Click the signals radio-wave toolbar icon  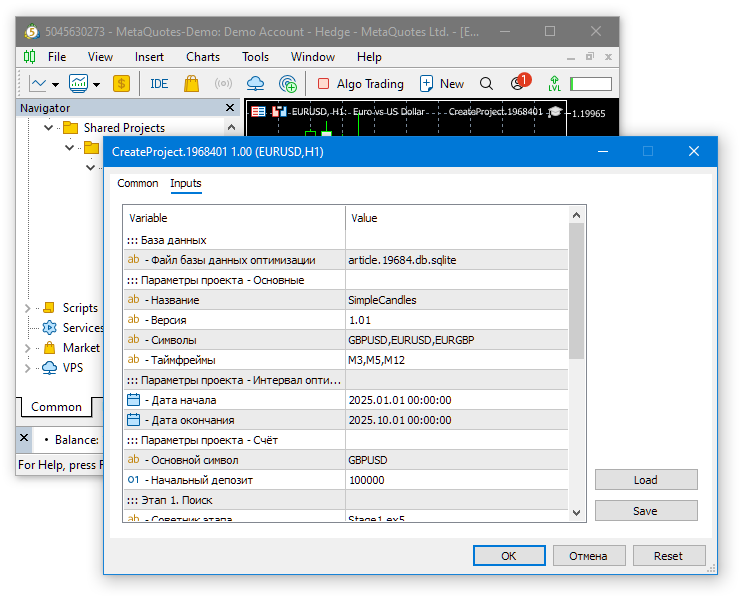(223, 84)
